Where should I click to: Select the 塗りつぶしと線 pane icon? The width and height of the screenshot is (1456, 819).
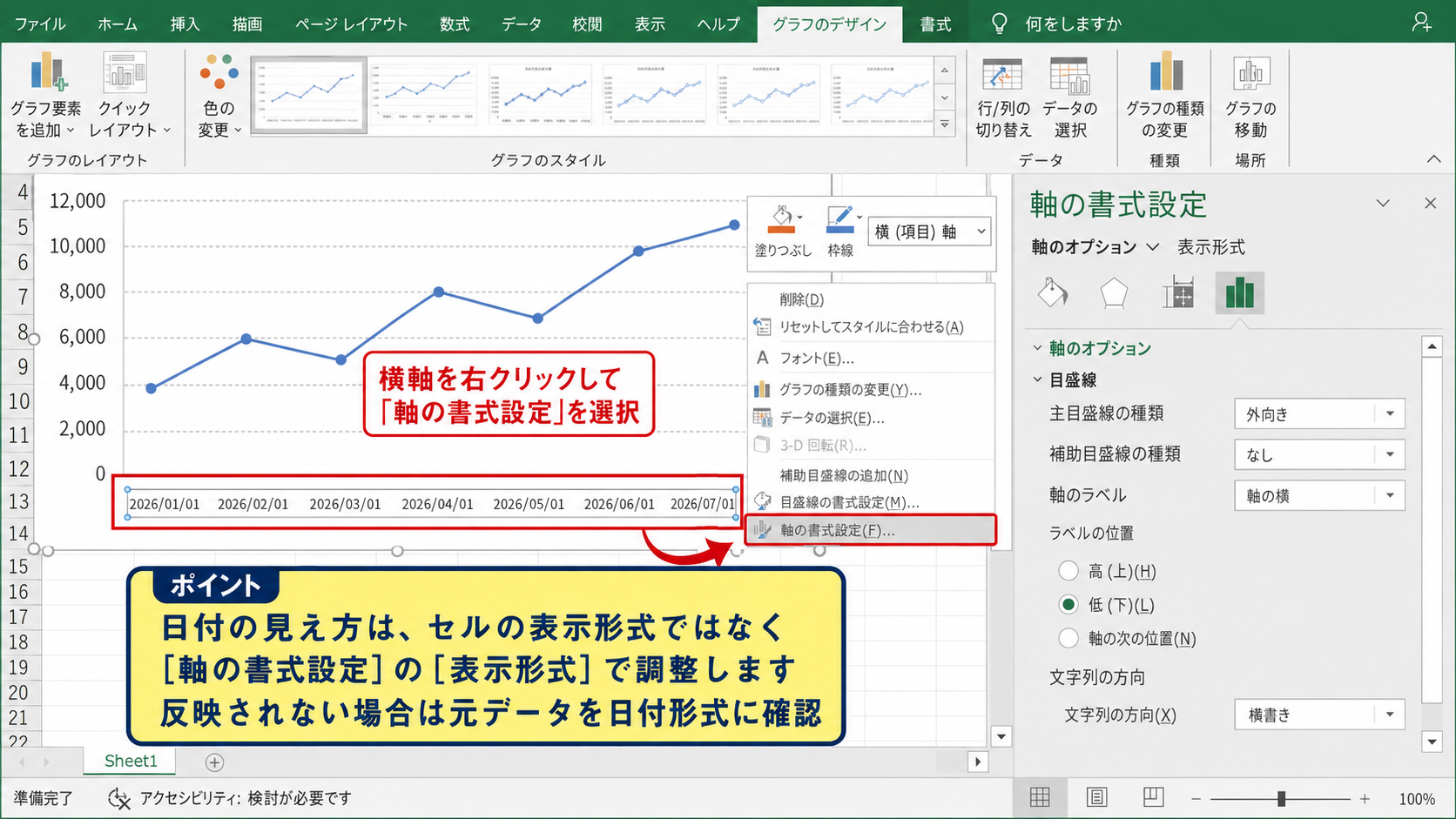pos(1053,293)
